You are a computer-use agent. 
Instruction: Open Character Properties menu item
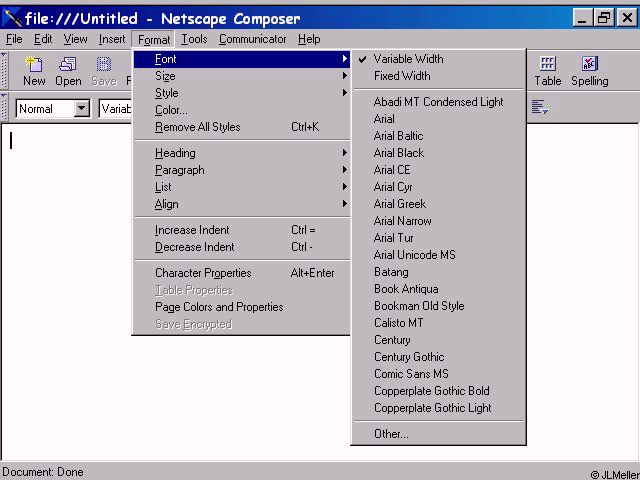click(242, 273)
